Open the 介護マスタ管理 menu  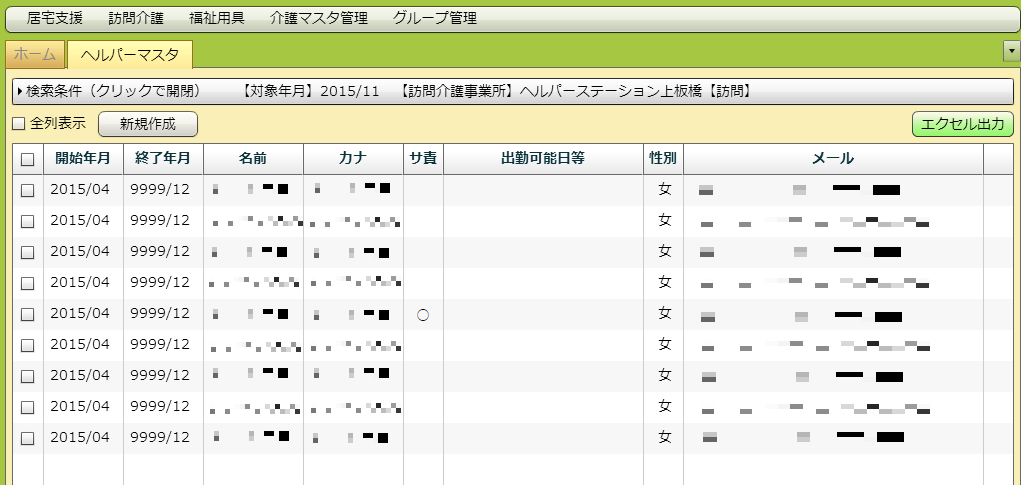click(318, 18)
